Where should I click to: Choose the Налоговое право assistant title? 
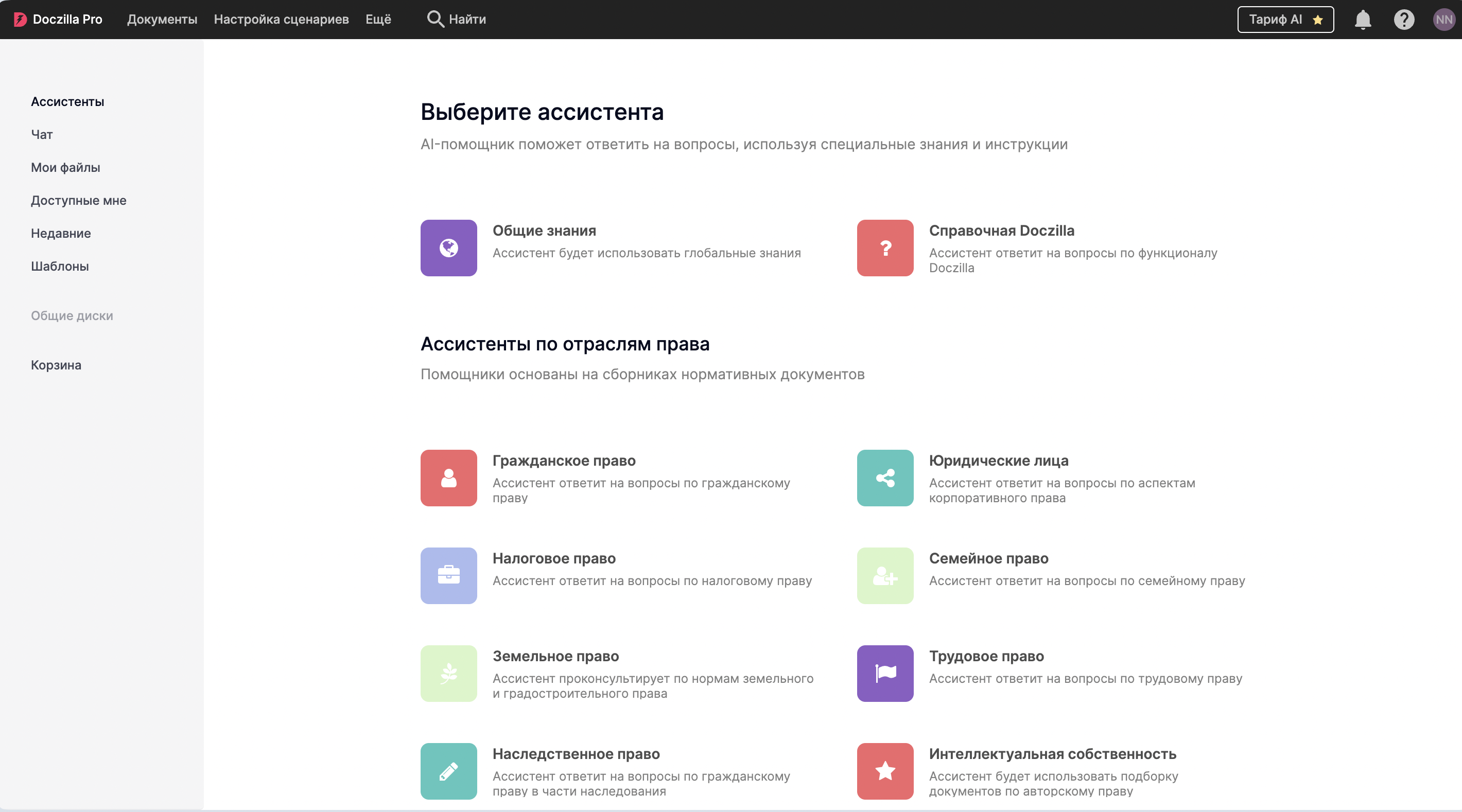[x=554, y=558]
